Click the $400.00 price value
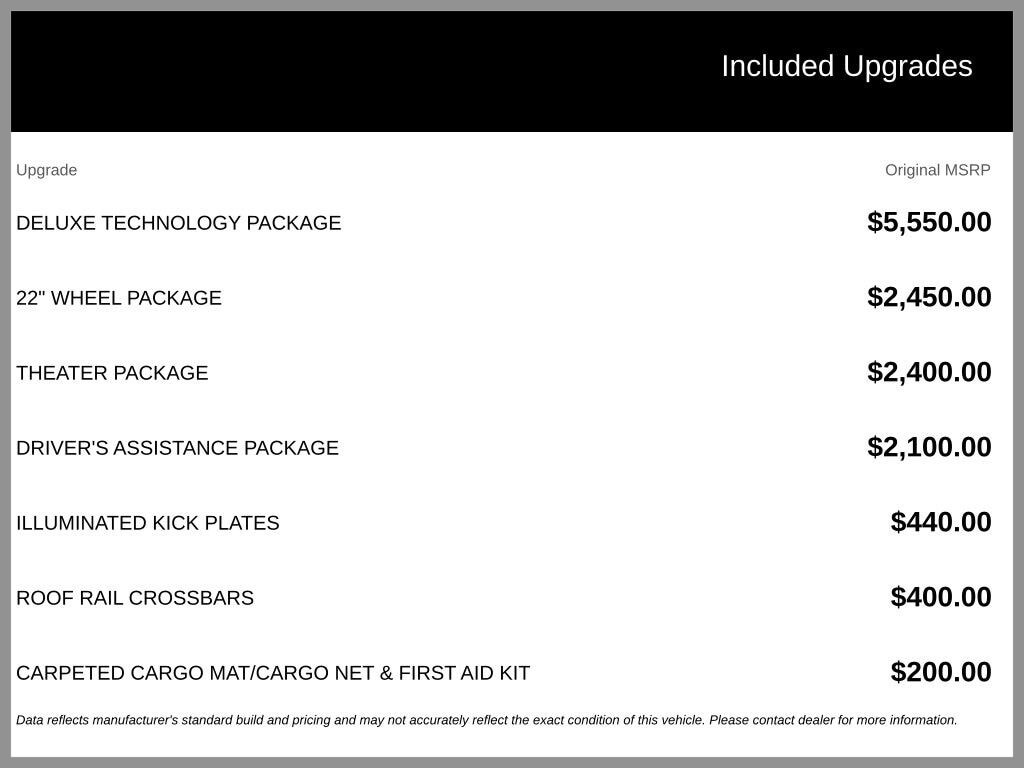The height and width of the screenshot is (768, 1024). (940, 598)
